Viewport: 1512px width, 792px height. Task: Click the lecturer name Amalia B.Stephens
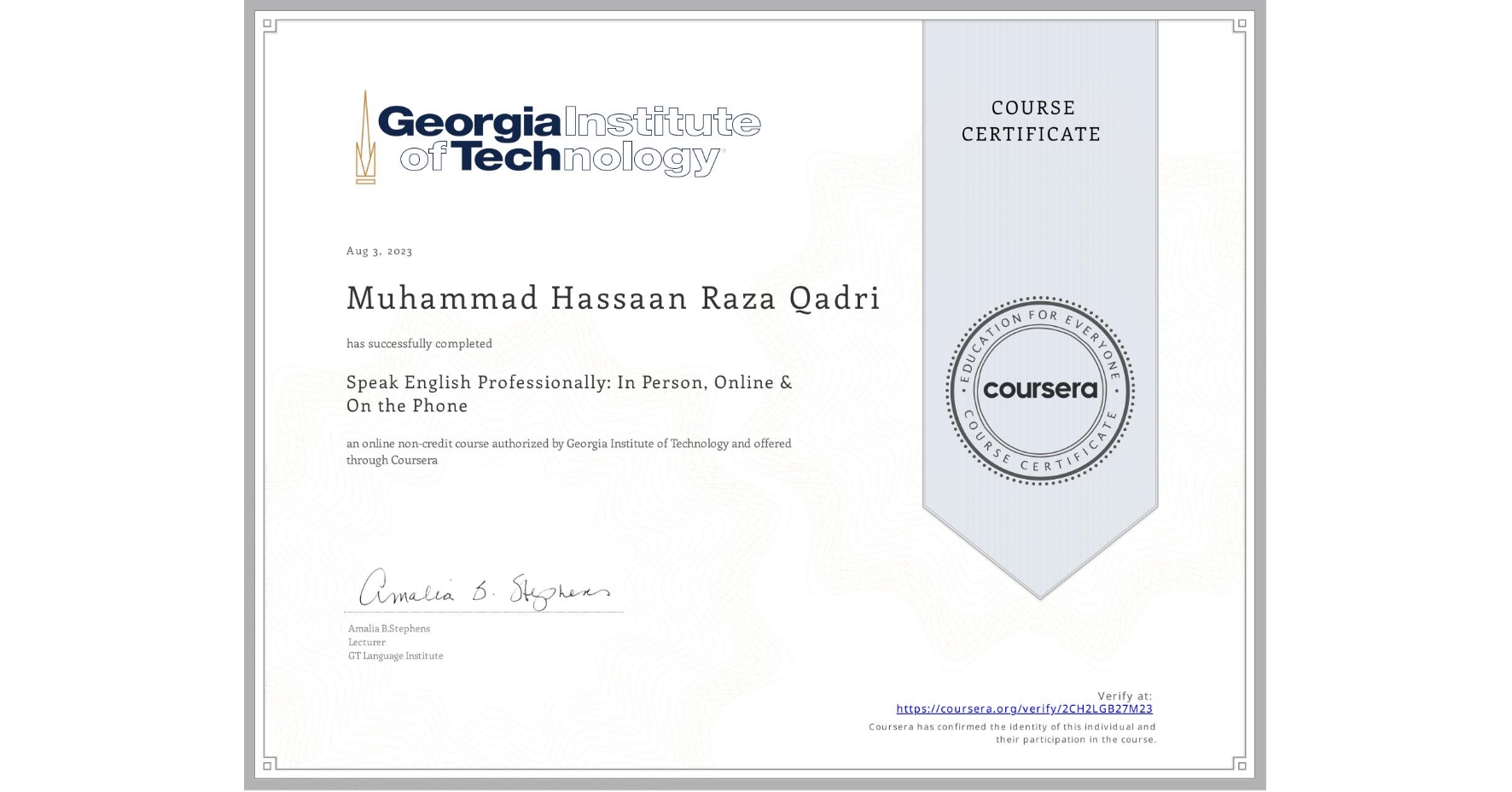click(388, 628)
